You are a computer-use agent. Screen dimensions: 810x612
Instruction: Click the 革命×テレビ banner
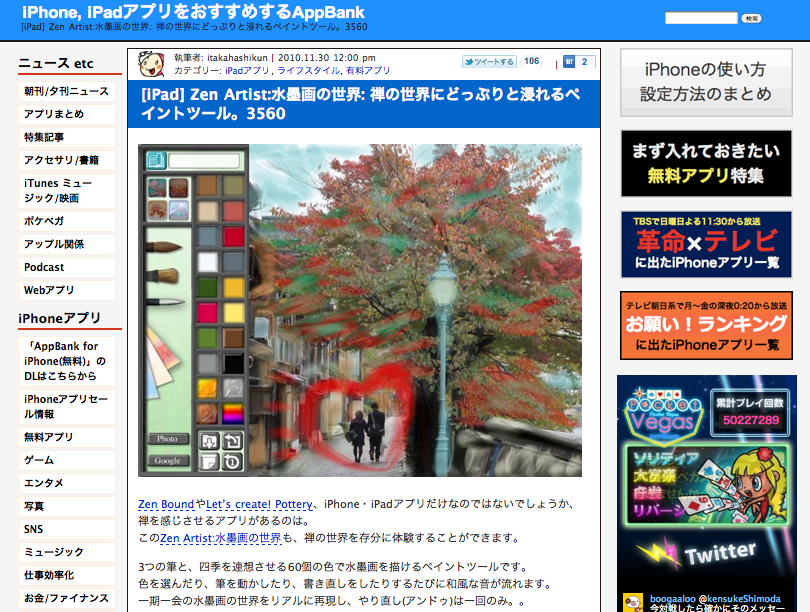pyautogui.click(x=706, y=244)
